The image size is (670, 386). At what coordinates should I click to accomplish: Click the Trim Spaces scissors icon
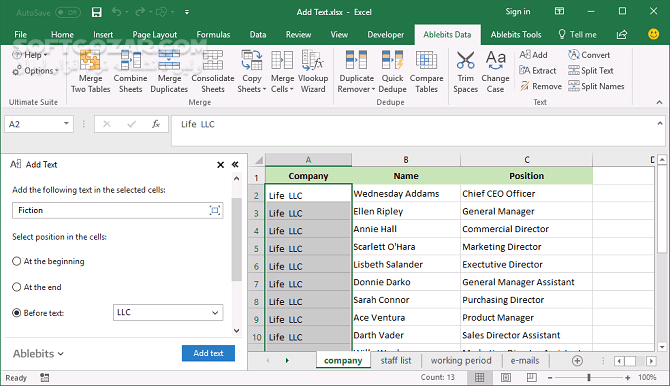[465, 60]
